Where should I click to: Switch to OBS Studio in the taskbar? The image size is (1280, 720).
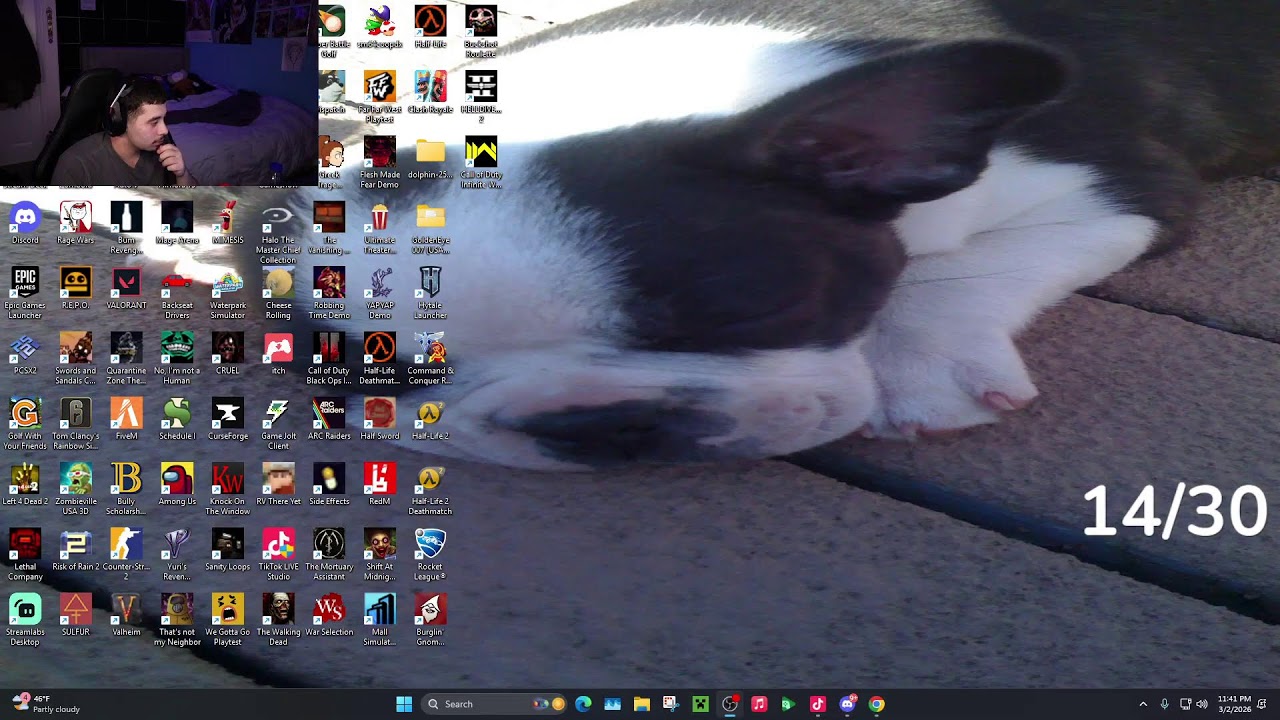click(730, 704)
